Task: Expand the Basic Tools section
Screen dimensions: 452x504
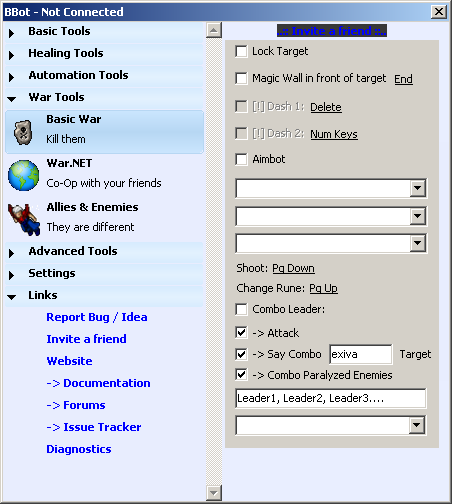Action: (12, 33)
